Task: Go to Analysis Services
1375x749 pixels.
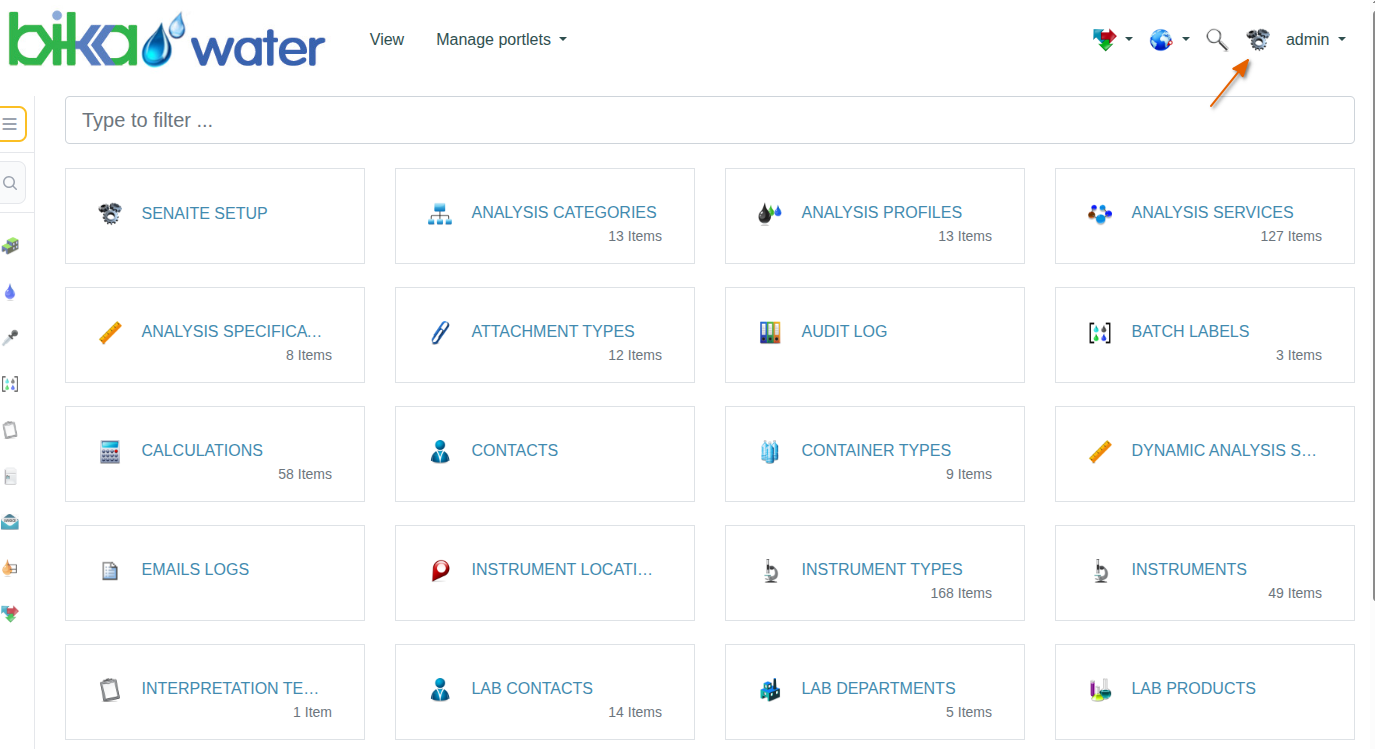Action: point(1212,212)
